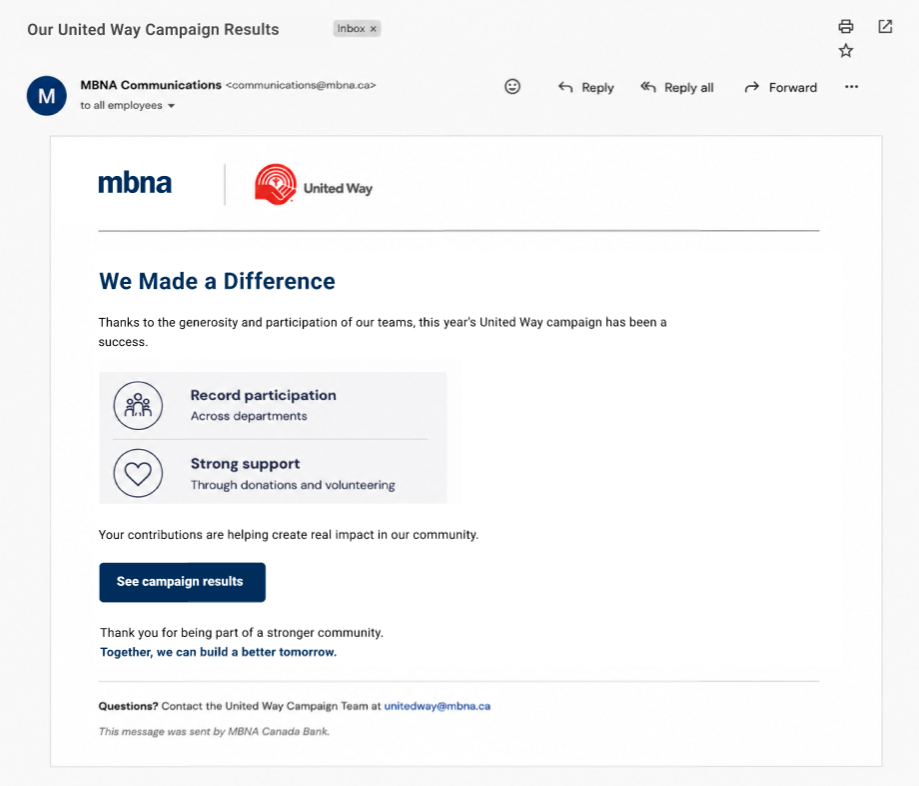The width and height of the screenshot is (919, 786).
Task: Remove the Inbox label with its x
Action: pos(373,29)
